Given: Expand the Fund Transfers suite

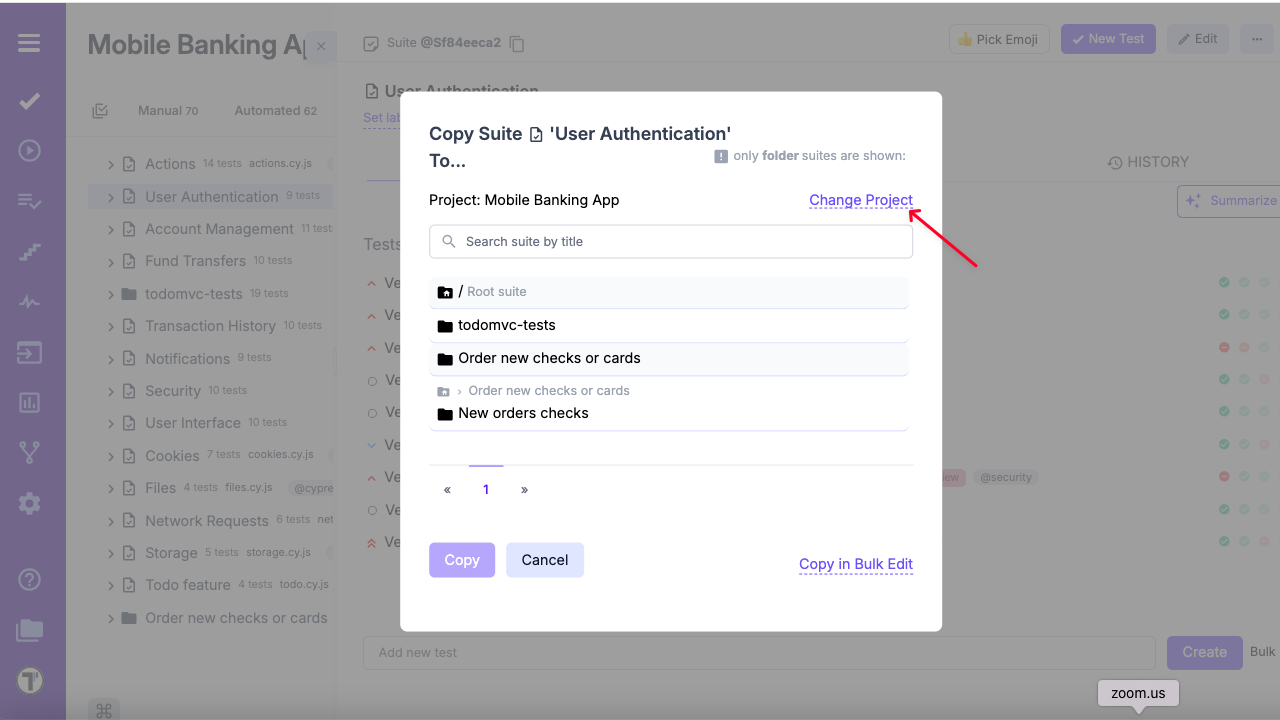Looking at the screenshot, I should pos(110,260).
